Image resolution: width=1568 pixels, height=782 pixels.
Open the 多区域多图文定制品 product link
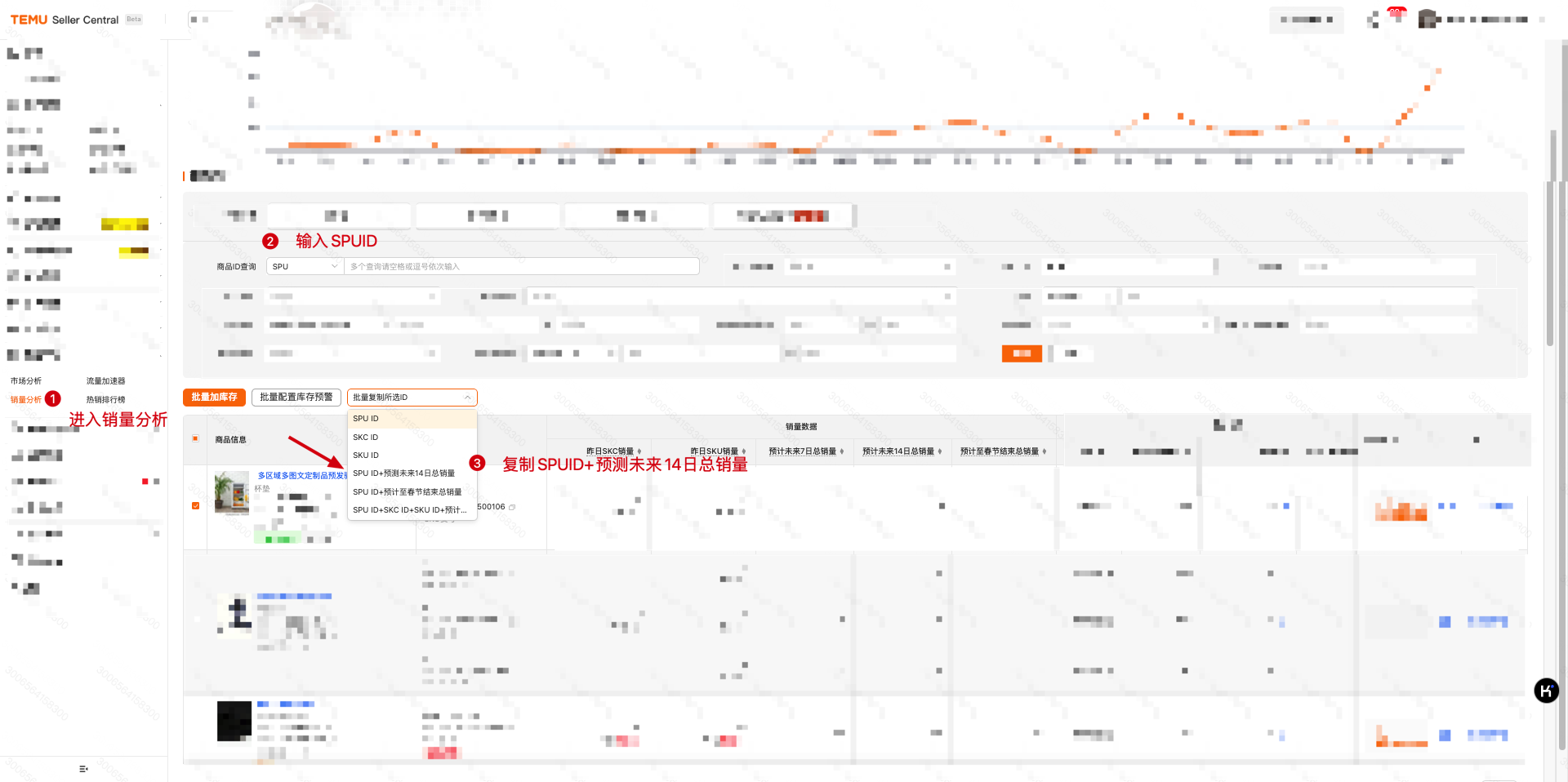302,475
